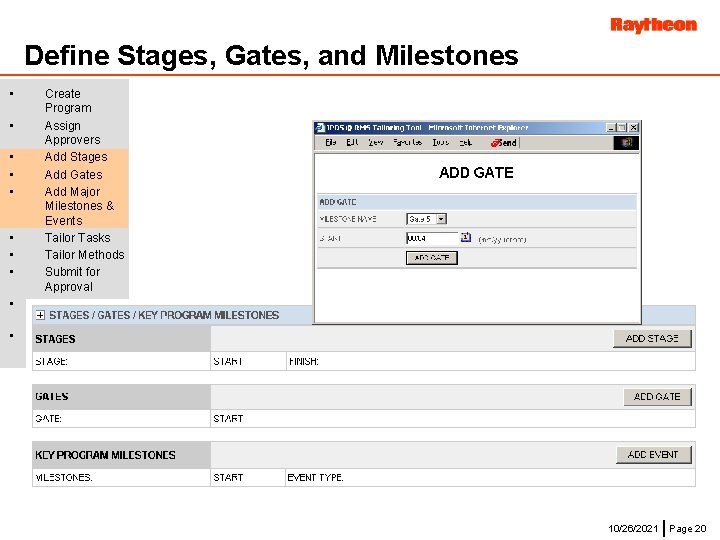Viewport: 720px width, 540px height.
Task: Open the View menu in popup
Action: (376, 143)
